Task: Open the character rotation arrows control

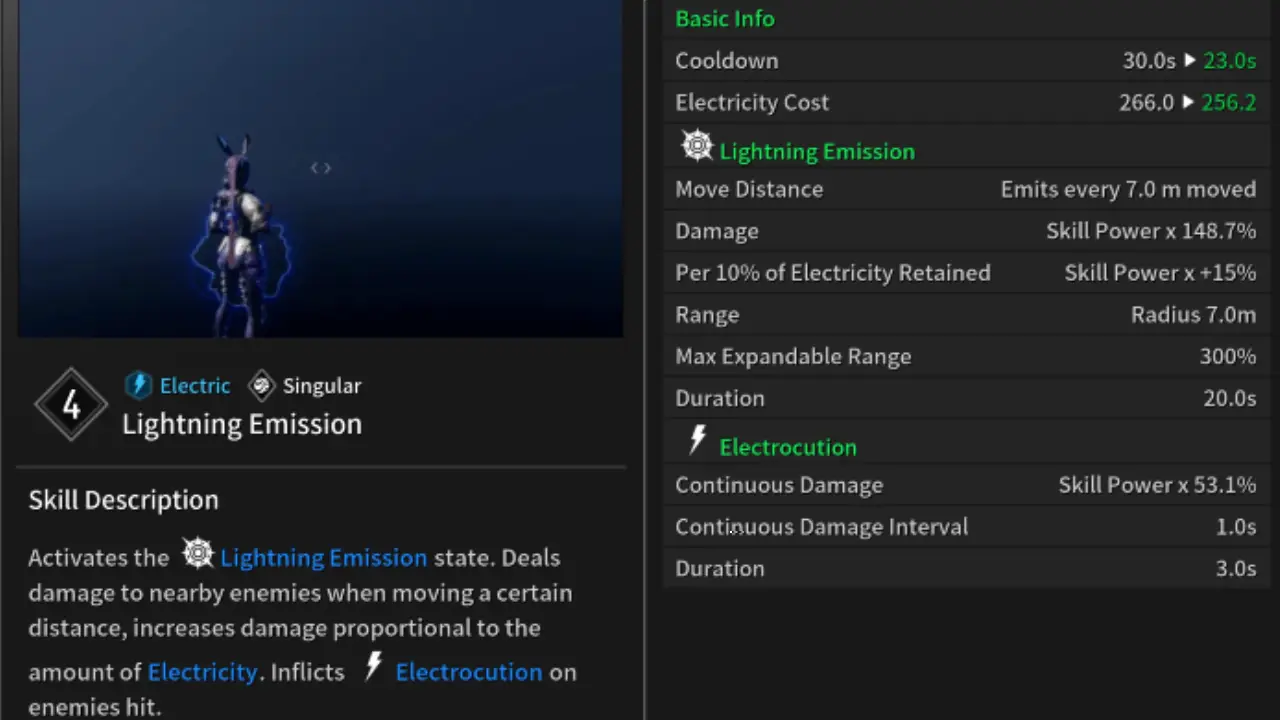Action: (320, 167)
